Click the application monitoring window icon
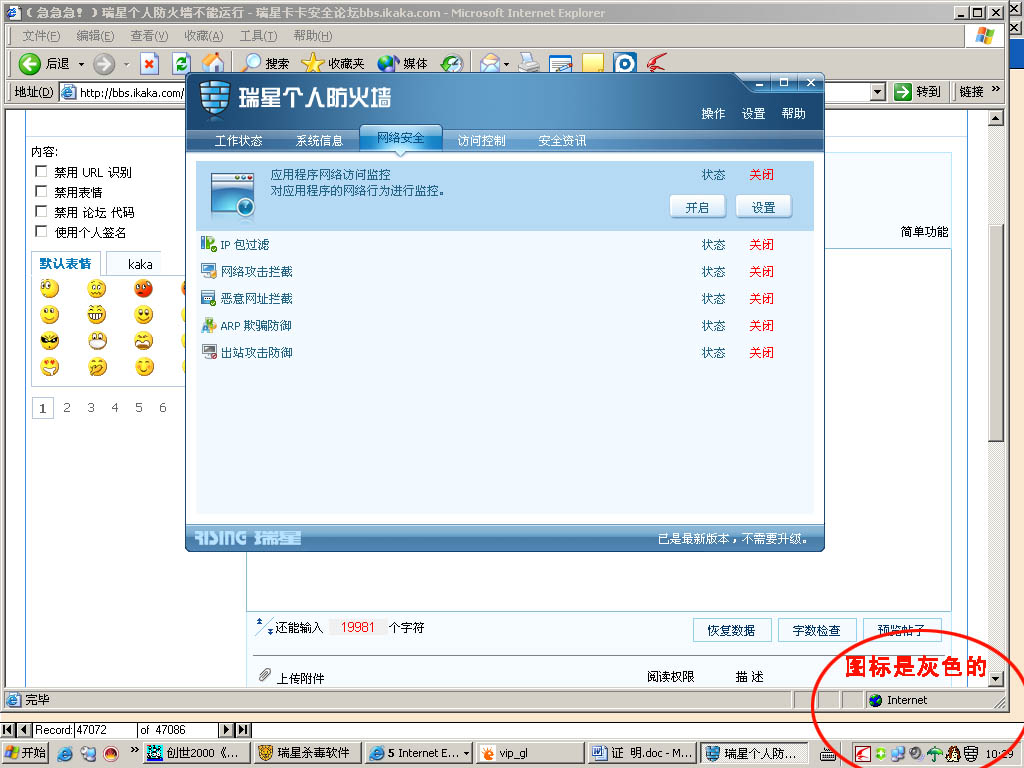1024x768 pixels. point(232,194)
